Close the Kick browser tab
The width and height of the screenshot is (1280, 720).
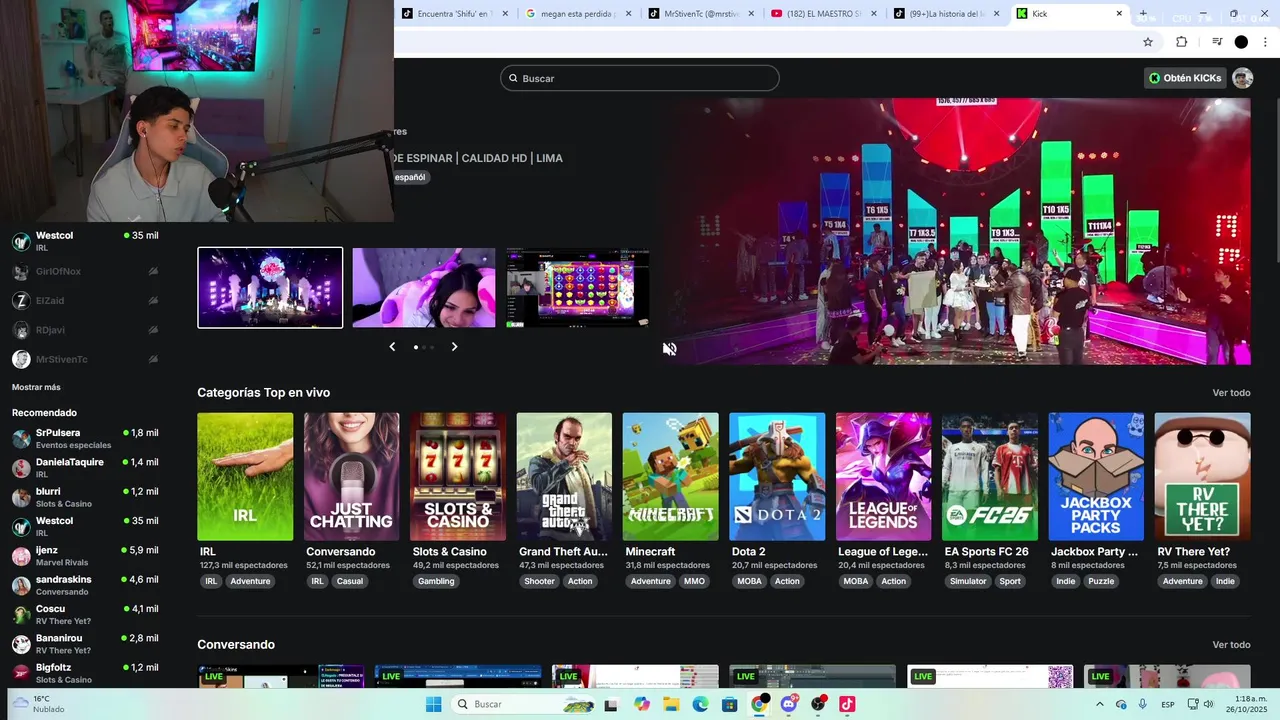tap(1119, 14)
